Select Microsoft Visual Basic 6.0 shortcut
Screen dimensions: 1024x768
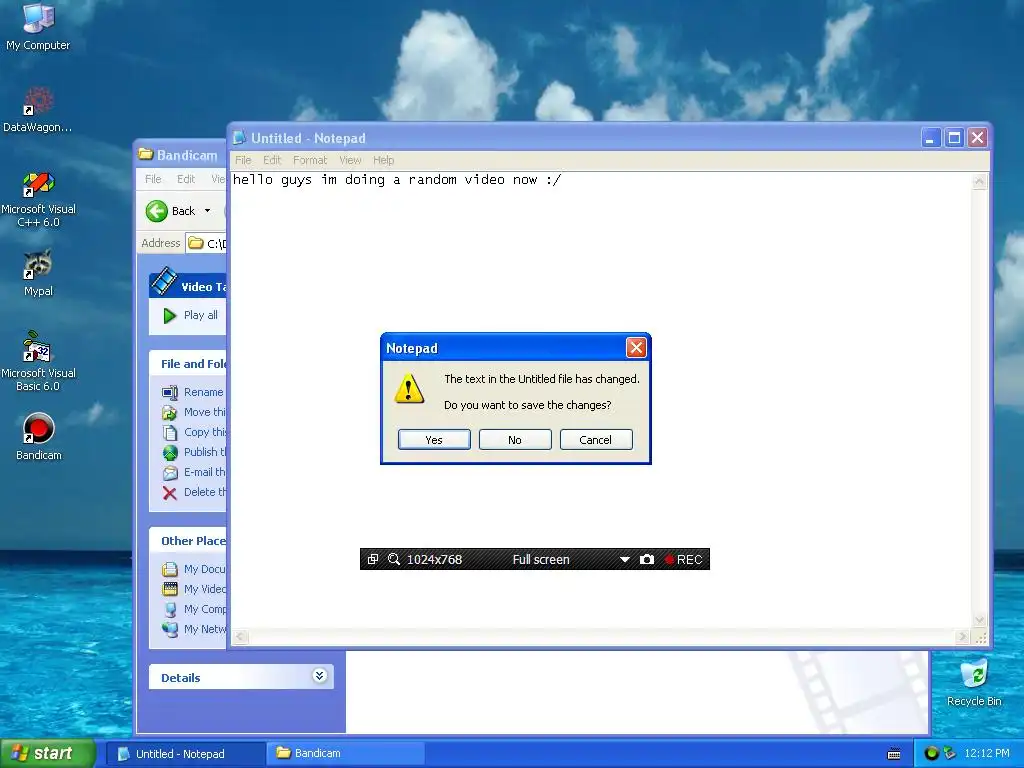tap(38, 362)
